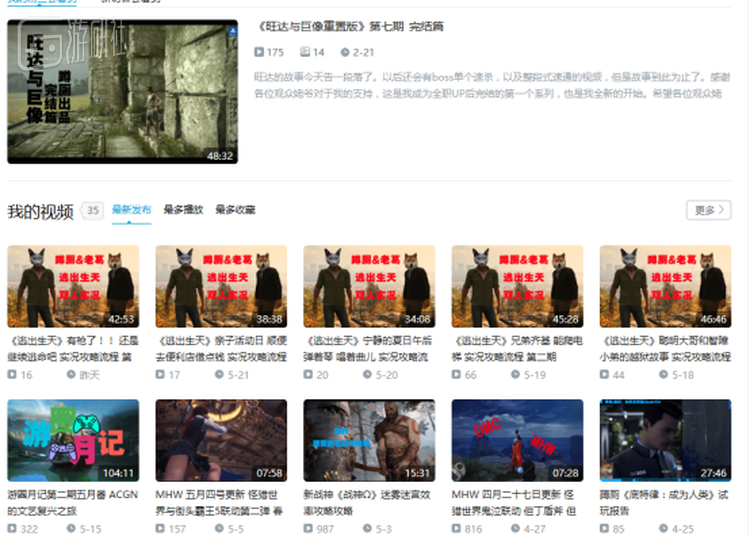Open the 38:38 逃出生天 video thumbnail
Viewport: 750px width, 536px height.
point(221,286)
